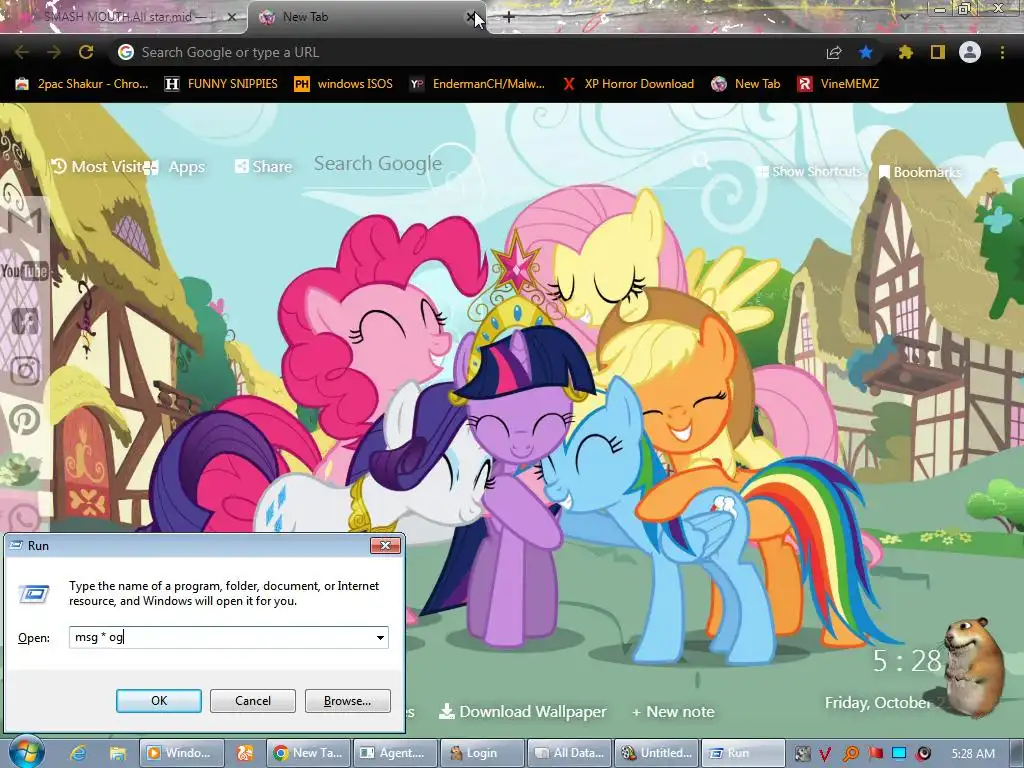This screenshot has height=768, width=1024.
Task: Open FUNNY SNIPPIES bookmark
Action: [x=221, y=84]
